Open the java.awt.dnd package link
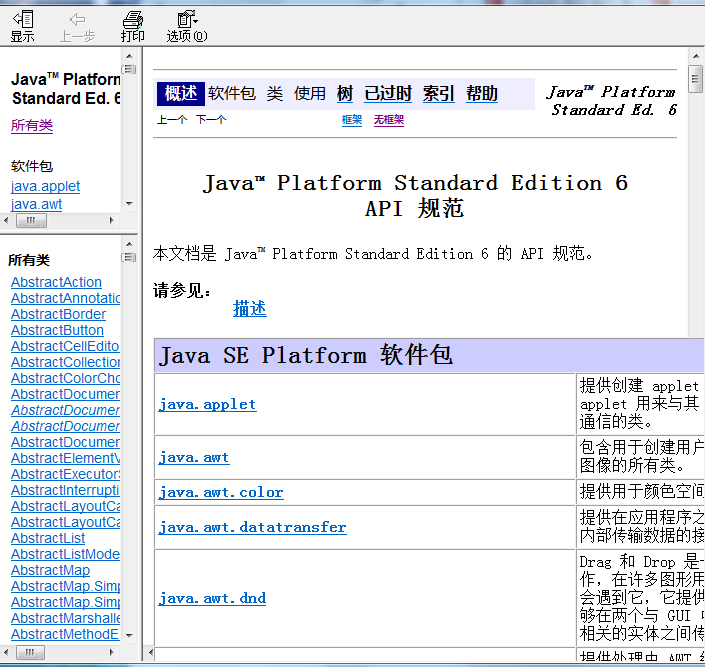 (212, 598)
